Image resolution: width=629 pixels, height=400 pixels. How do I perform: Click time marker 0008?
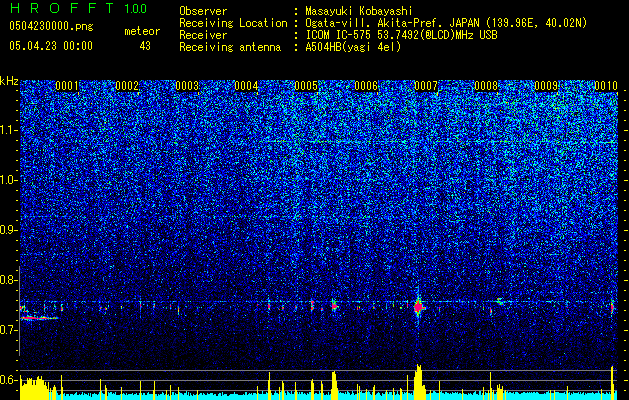[x=486, y=86]
